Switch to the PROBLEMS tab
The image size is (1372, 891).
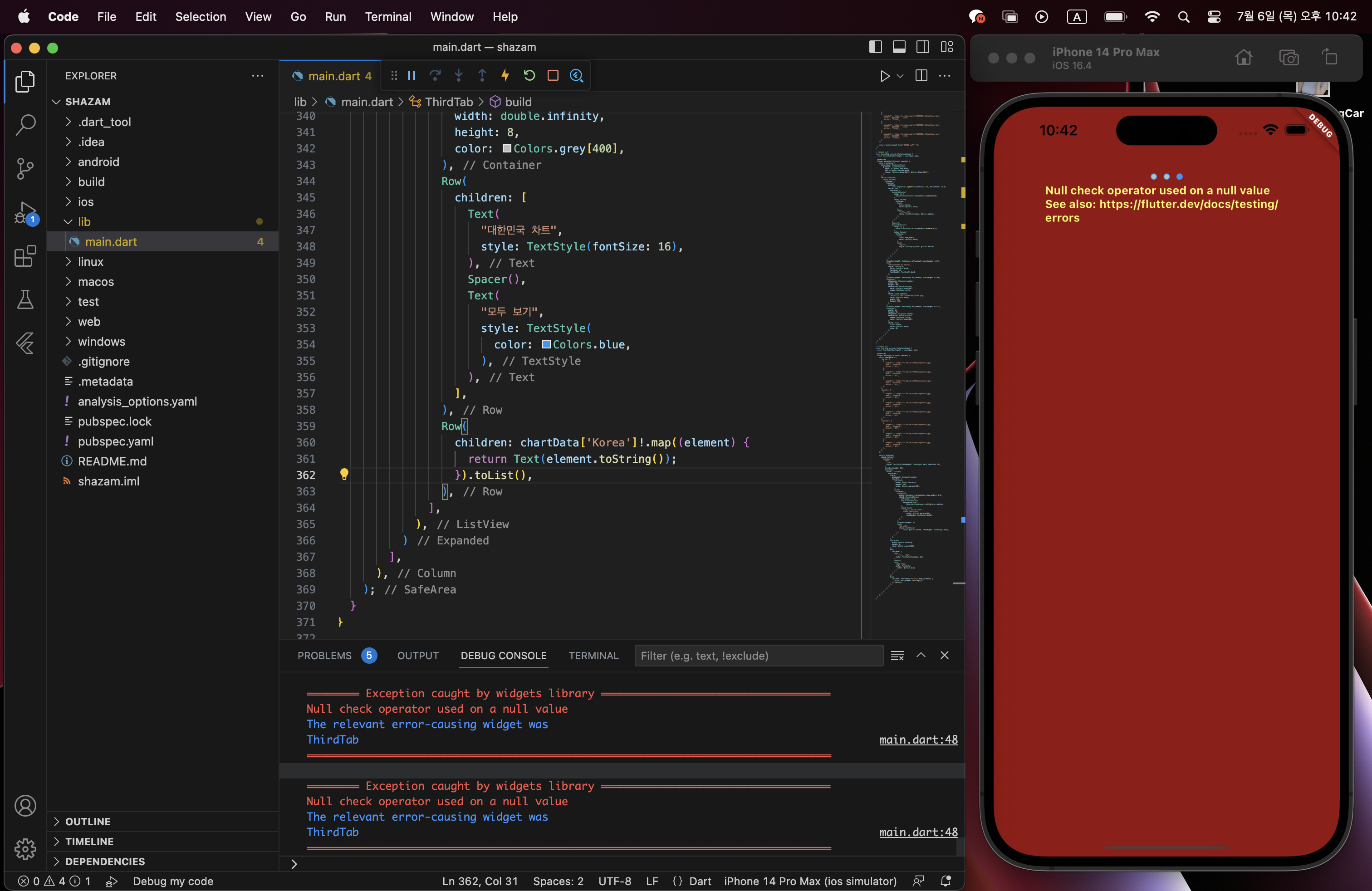pyautogui.click(x=324, y=656)
